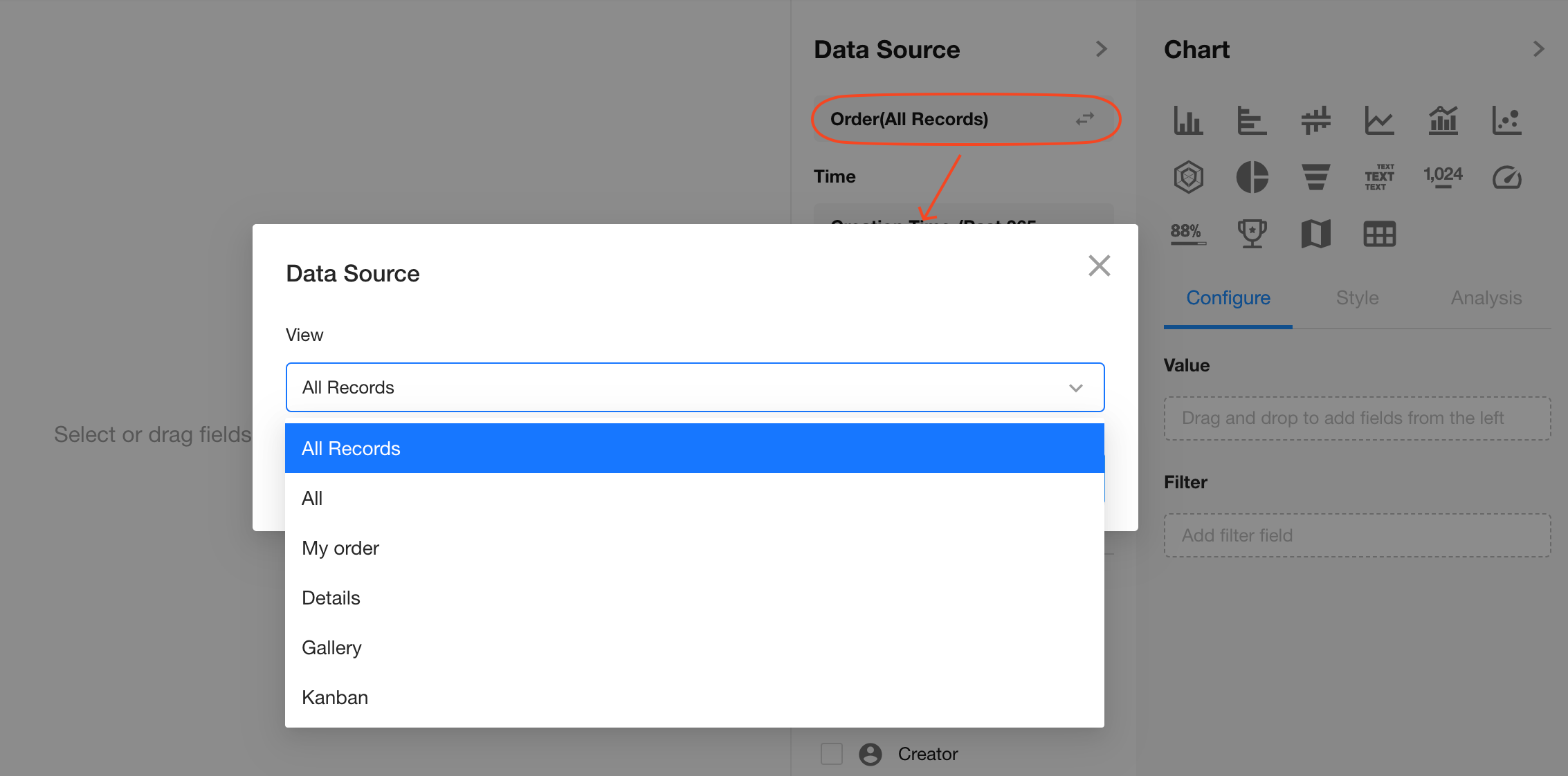The height and width of the screenshot is (776, 1568).
Task: Collapse the Chart panel chevron
Action: pos(1538,49)
